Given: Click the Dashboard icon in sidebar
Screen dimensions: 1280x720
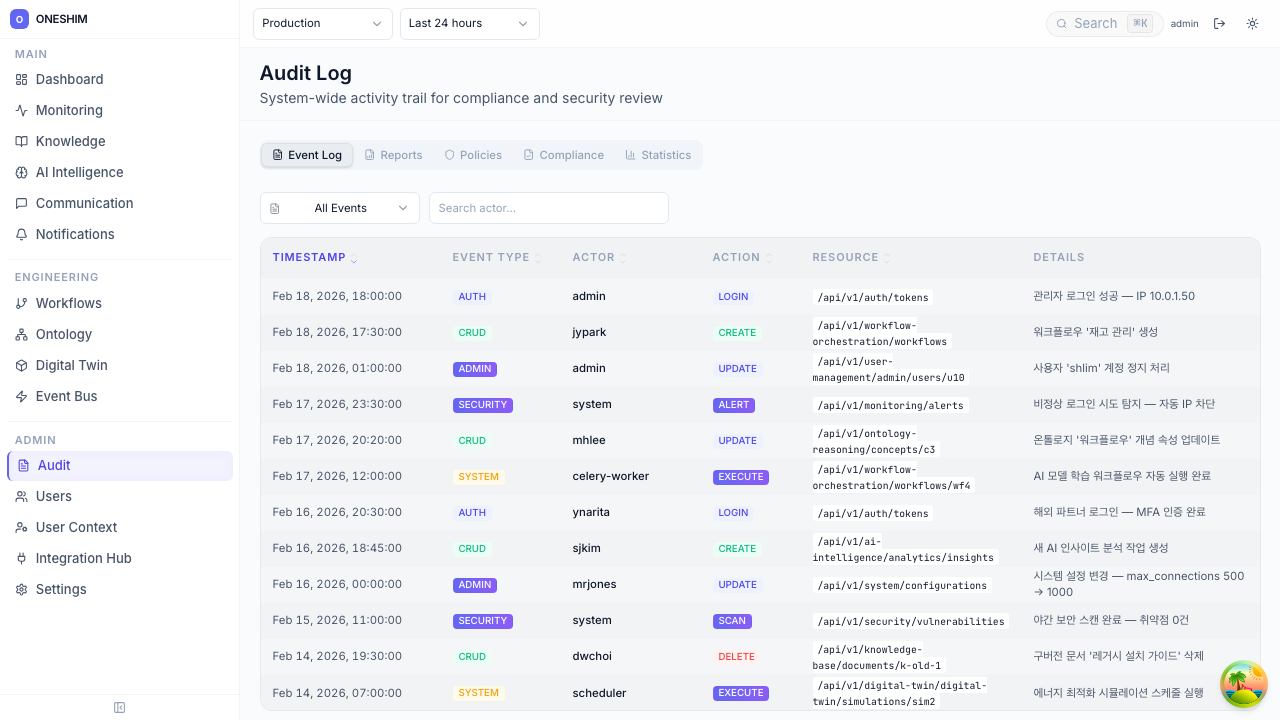Looking at the screenshot, I should pyautogui.click(x=21, y=79).
